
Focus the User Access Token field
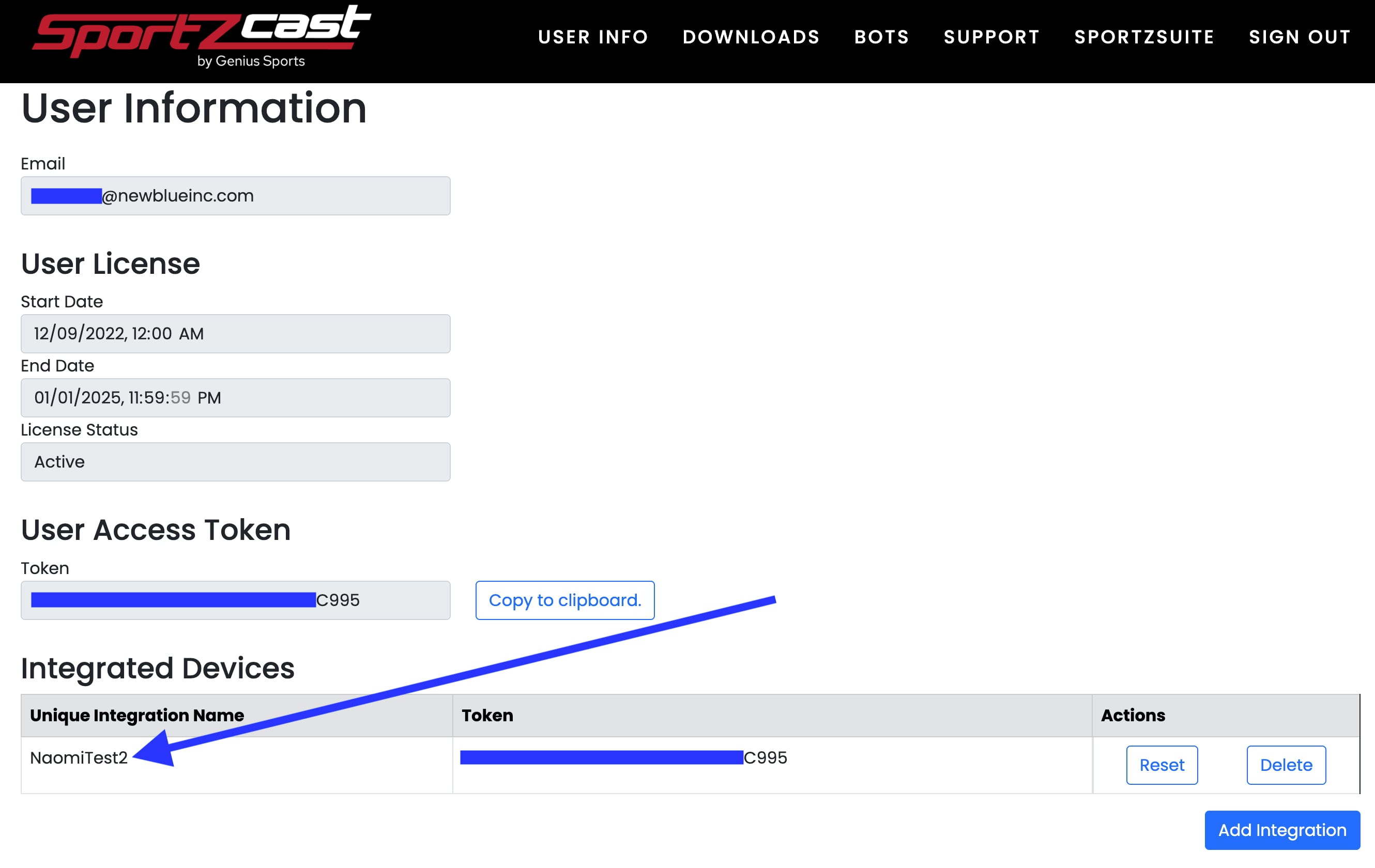(x=235, y=600)
